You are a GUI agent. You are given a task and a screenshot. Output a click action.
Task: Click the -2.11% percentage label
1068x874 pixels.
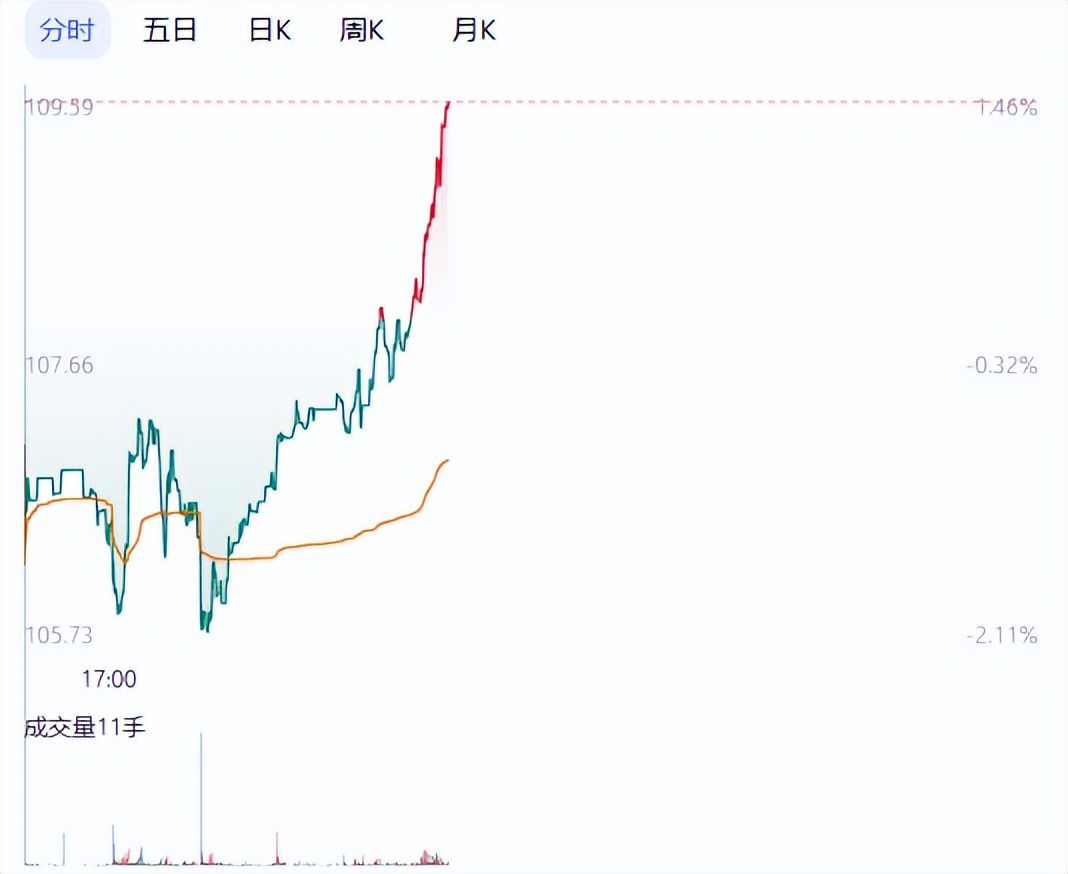click(x=997, y=635)
